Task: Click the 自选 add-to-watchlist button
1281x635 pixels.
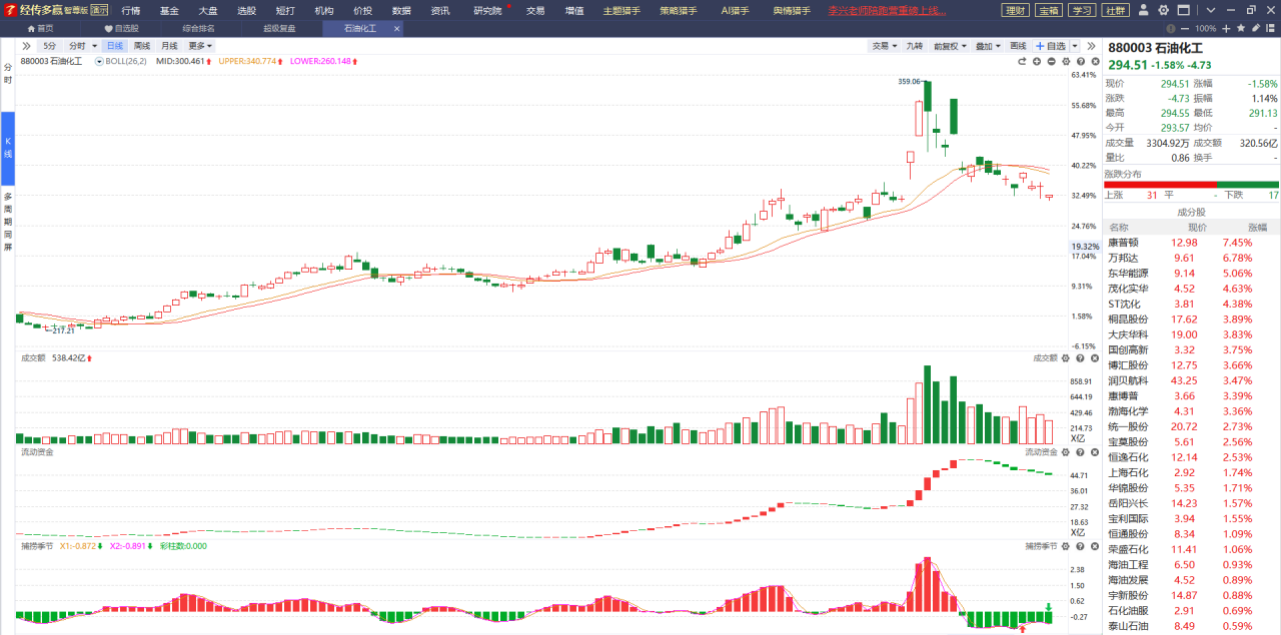Action: 1051,46
